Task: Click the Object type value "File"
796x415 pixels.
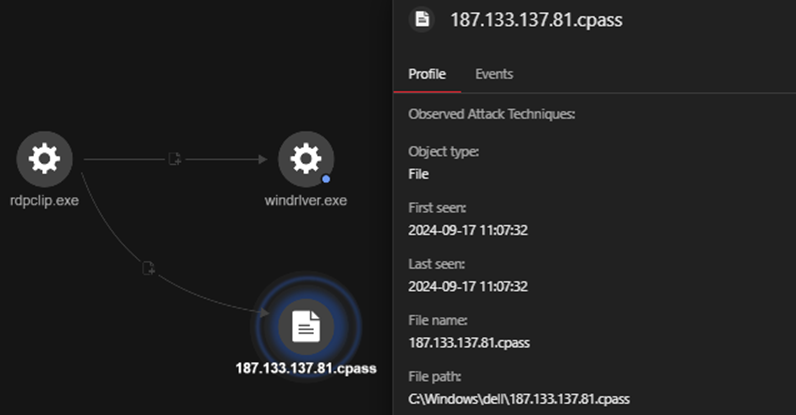Action: (x=418, y=174)
